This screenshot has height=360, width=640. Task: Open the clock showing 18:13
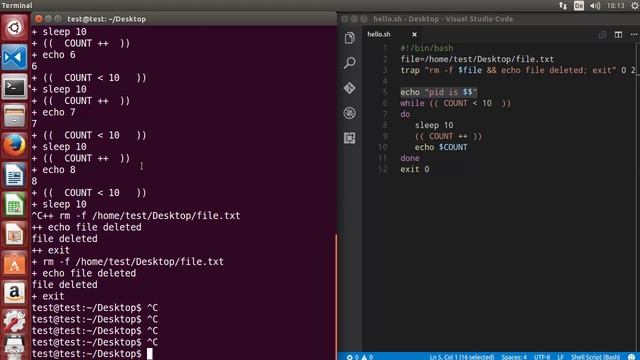616,5
